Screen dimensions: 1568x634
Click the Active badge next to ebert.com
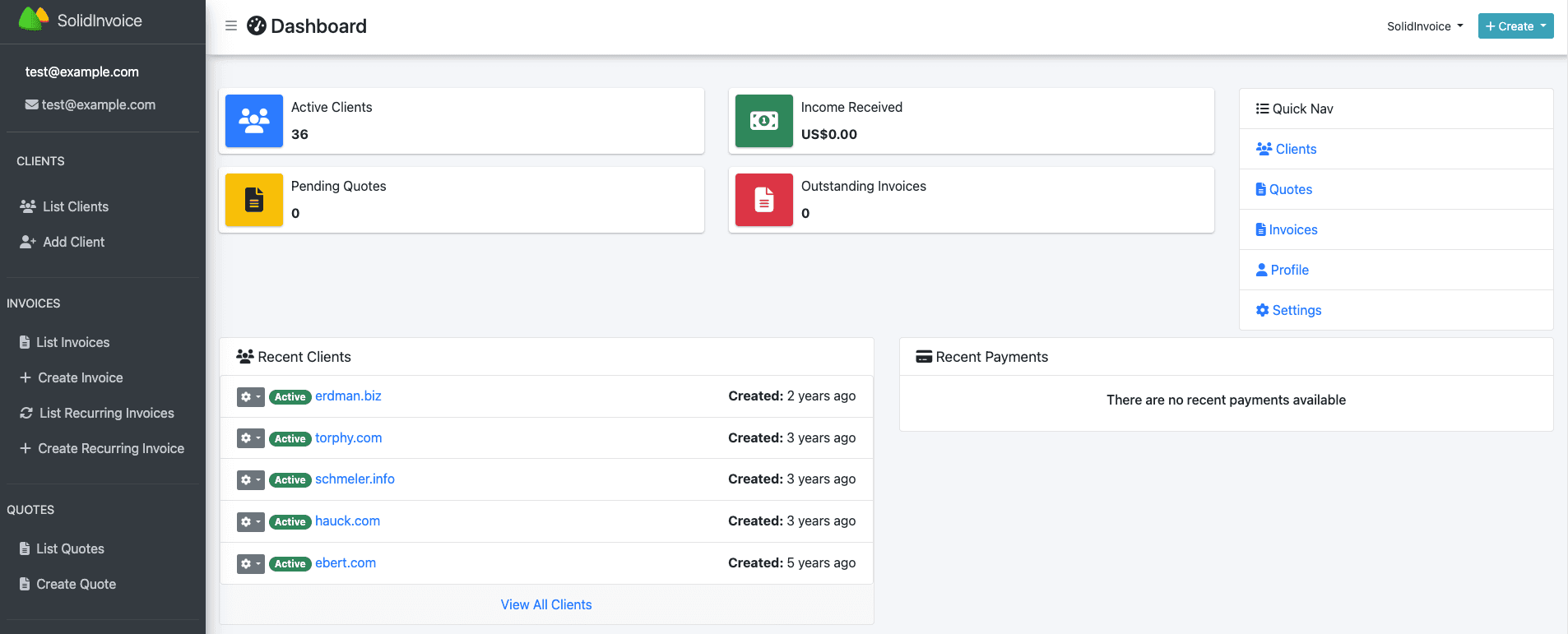click(290, 564)
